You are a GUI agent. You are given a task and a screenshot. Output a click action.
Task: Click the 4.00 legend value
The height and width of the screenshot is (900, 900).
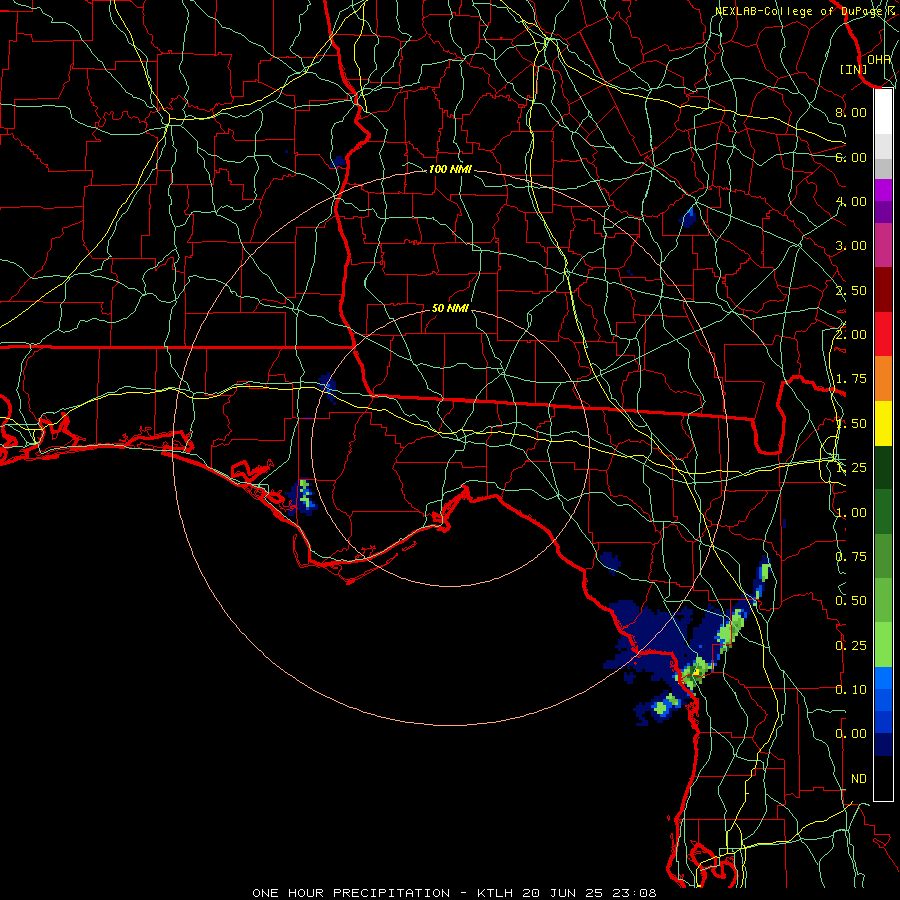(851, 201)
